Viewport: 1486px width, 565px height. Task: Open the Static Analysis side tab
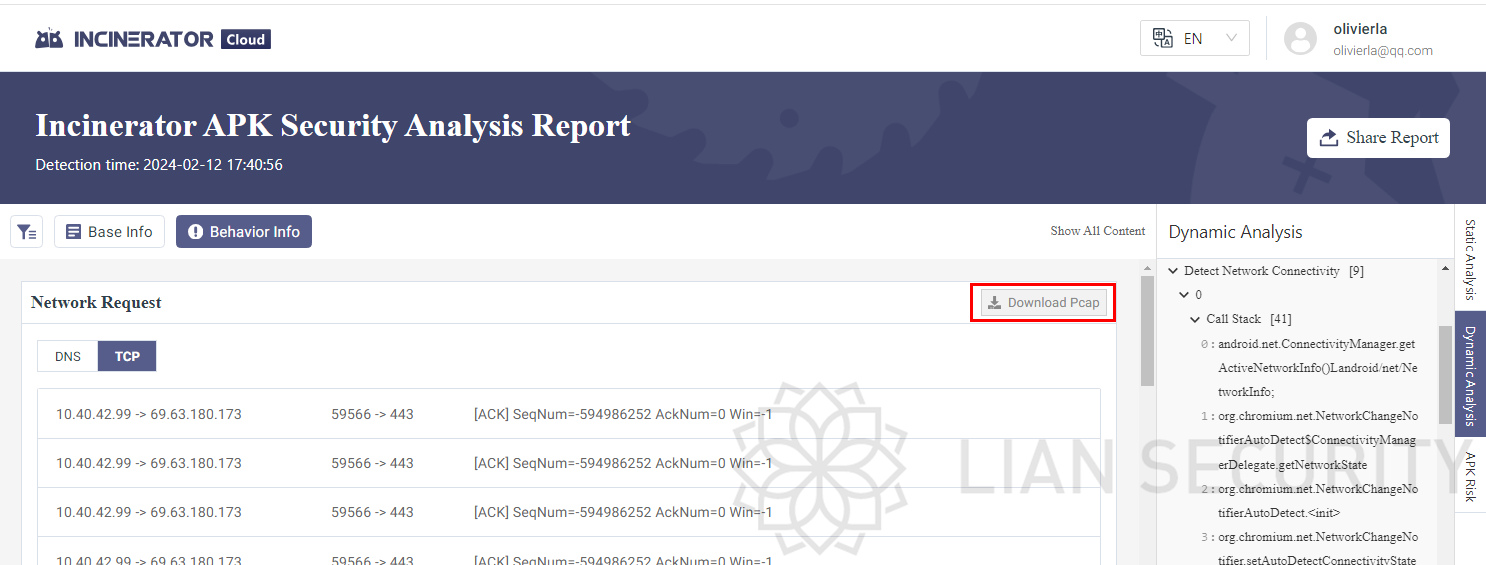pyautogui.click(x=1470, y=259)
